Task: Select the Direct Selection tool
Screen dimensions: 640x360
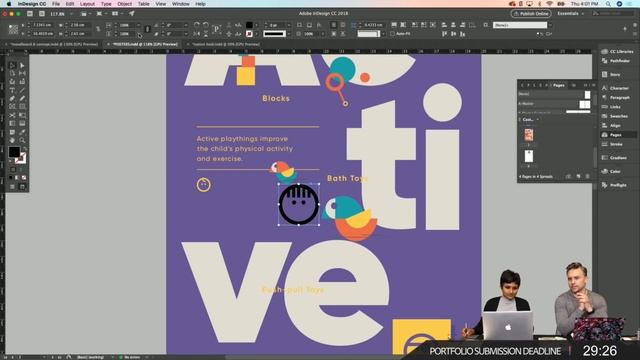Action: 22,65
